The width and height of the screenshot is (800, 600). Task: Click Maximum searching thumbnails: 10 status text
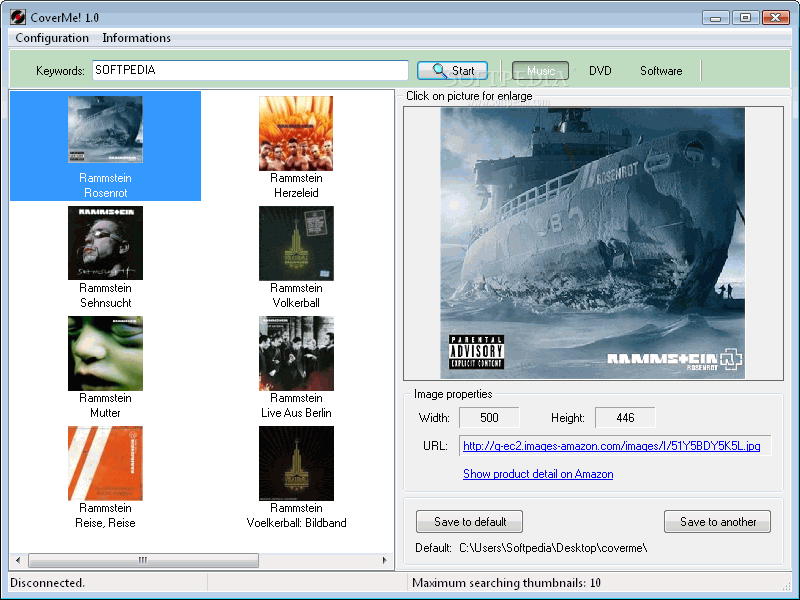pyautogui.click(x=506, y=583)
